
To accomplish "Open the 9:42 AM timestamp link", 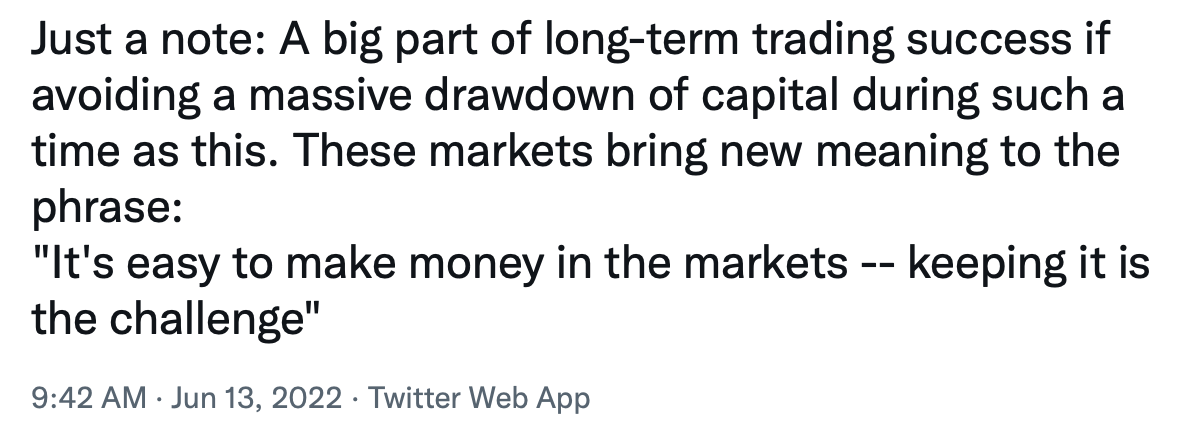I will (89, 397).
